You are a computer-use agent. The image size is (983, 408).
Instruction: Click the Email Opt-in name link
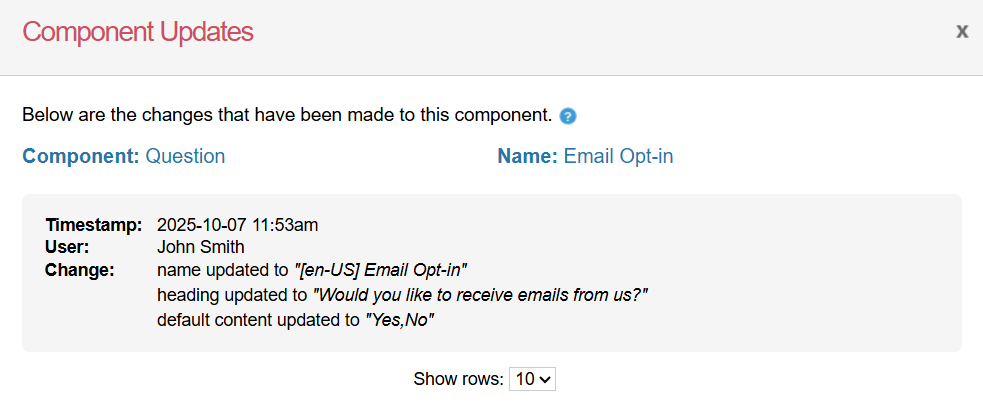618,156
